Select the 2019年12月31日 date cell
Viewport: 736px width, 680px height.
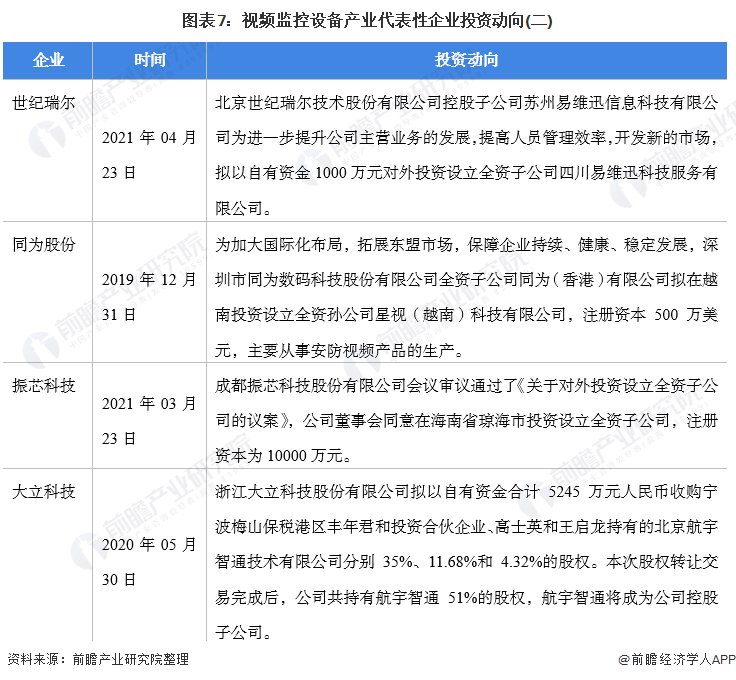click(x=150, y=297)
